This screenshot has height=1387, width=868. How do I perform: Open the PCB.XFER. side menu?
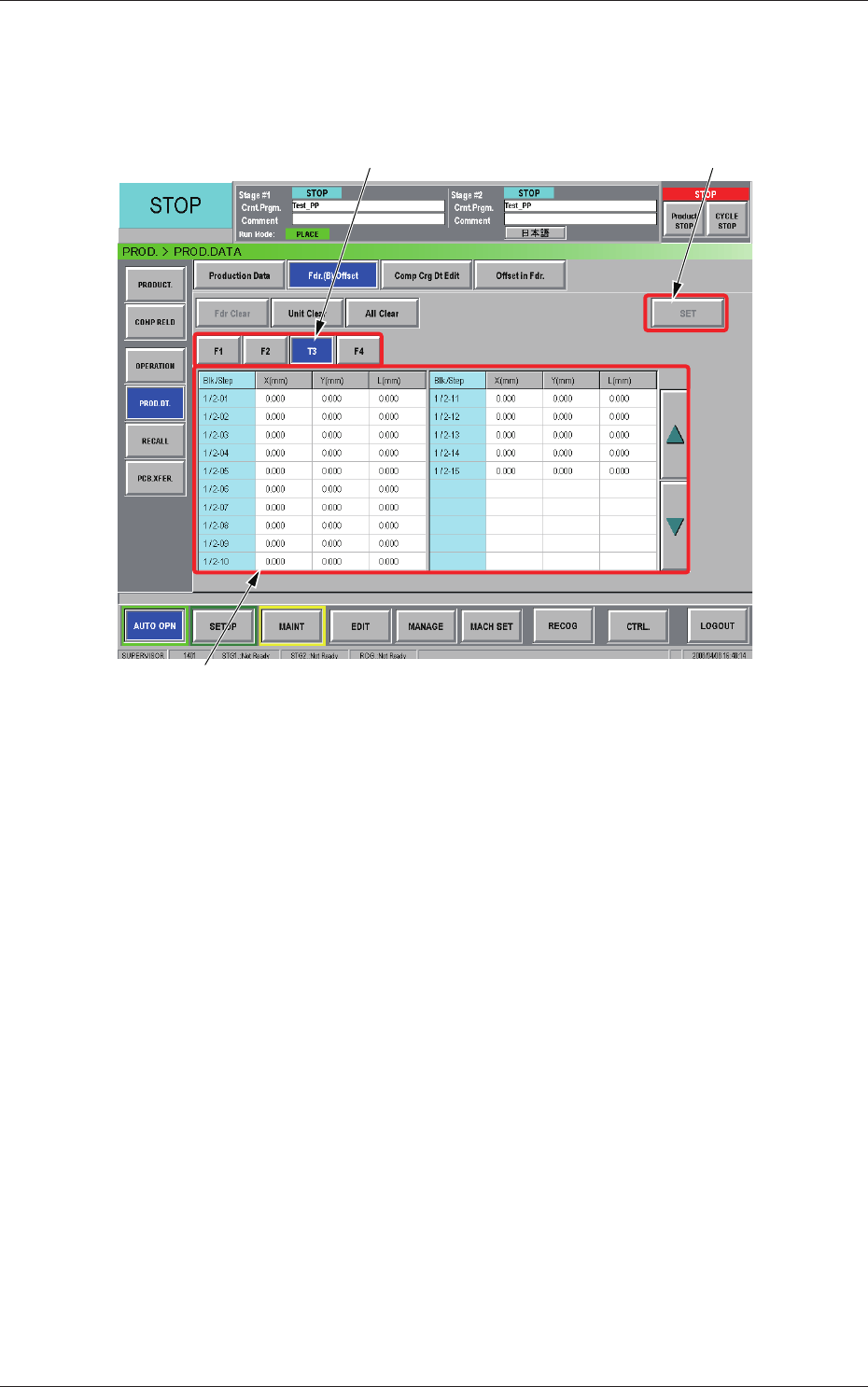point(155,478)
